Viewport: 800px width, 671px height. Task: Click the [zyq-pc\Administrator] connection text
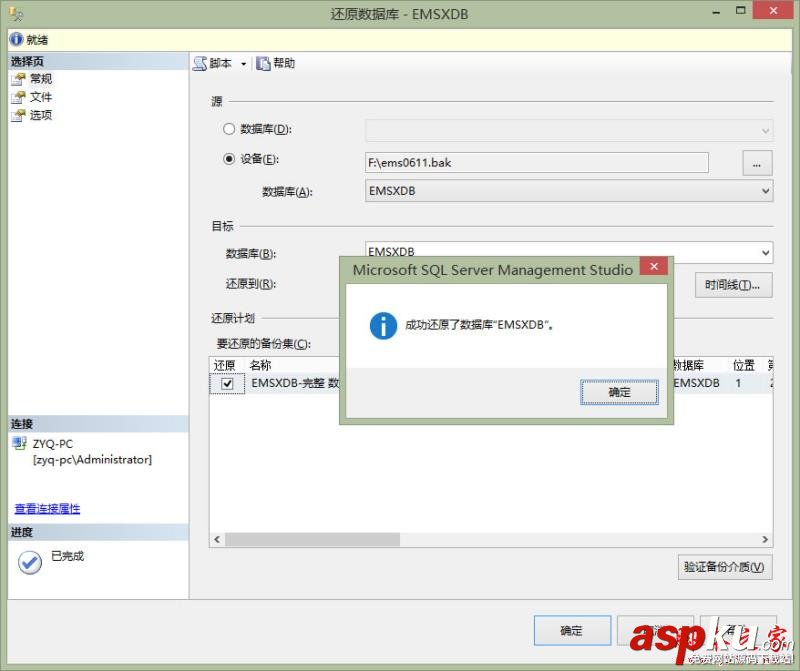pos(92,460)
